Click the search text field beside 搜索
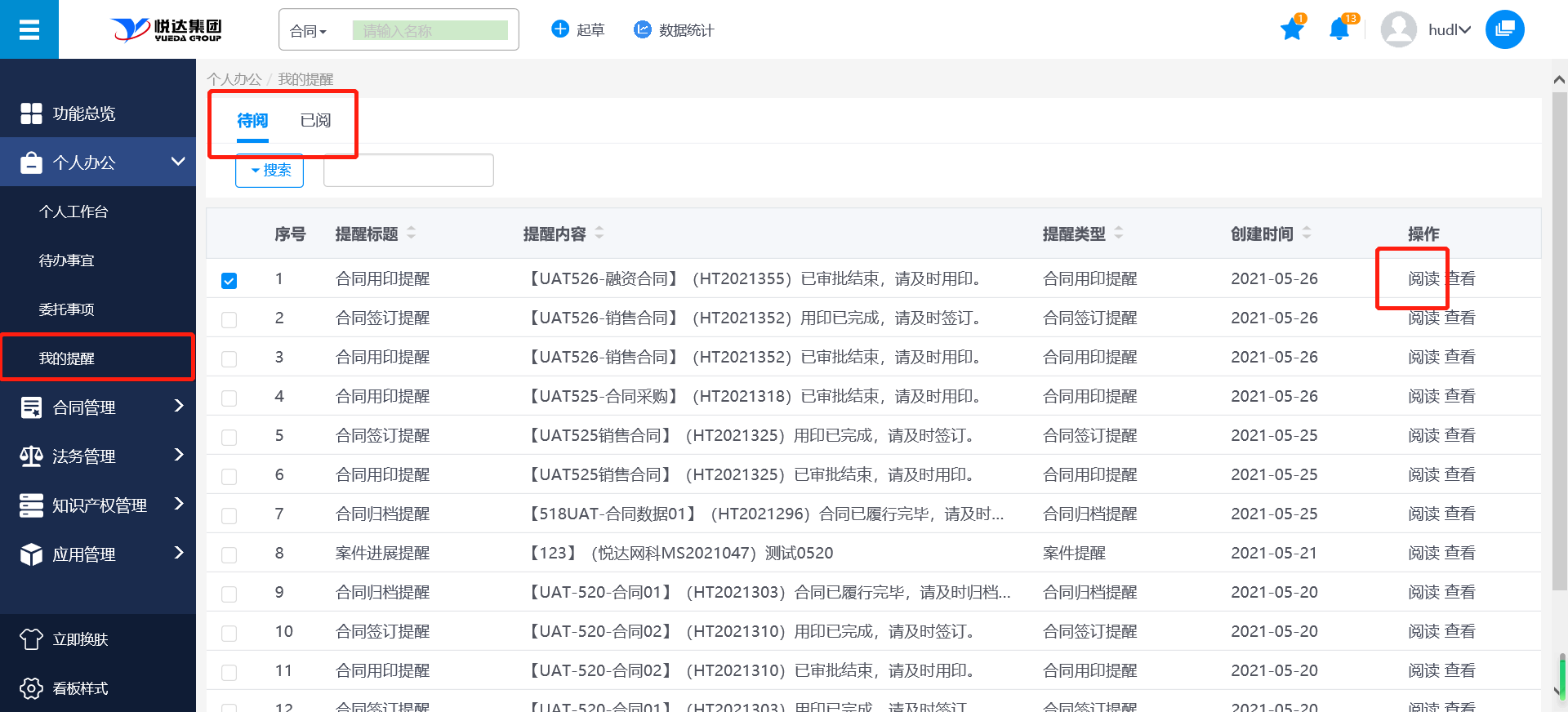The width and height of the screenshot is (1568, 712). (x=408, y=171)
